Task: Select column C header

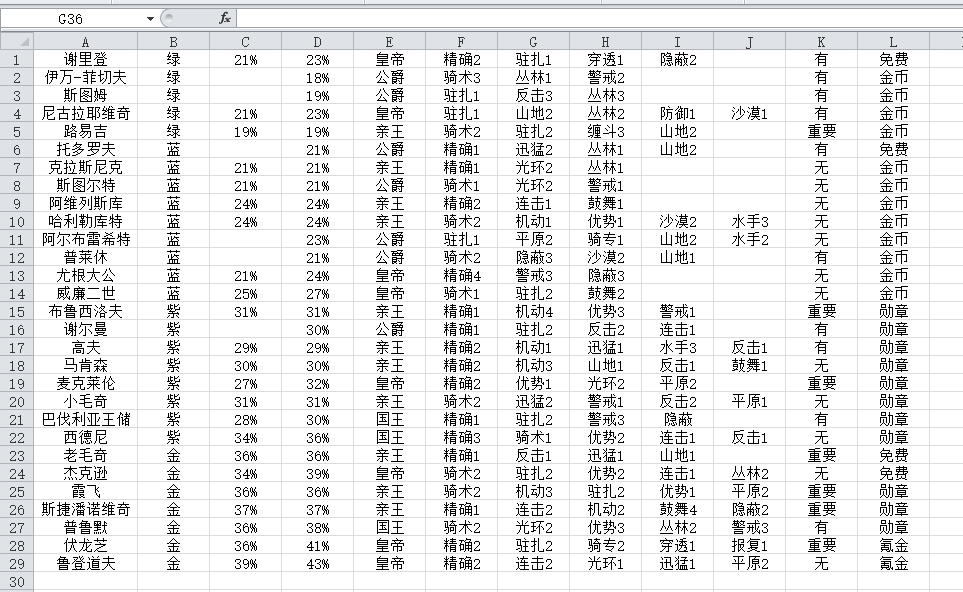Action: point(245,41)
